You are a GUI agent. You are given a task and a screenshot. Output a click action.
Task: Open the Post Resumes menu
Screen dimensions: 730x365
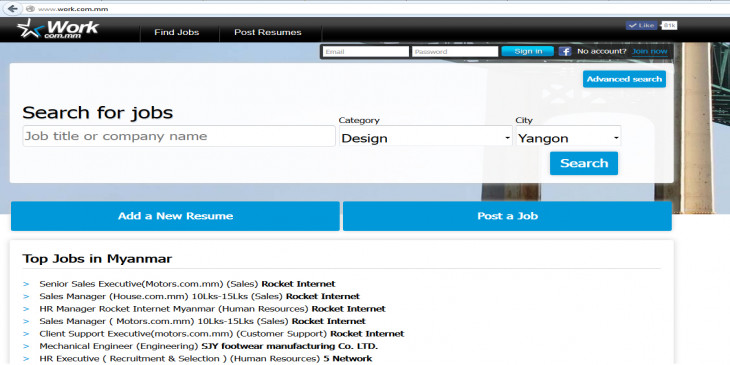pyautogui.click(x=268, y=32)
